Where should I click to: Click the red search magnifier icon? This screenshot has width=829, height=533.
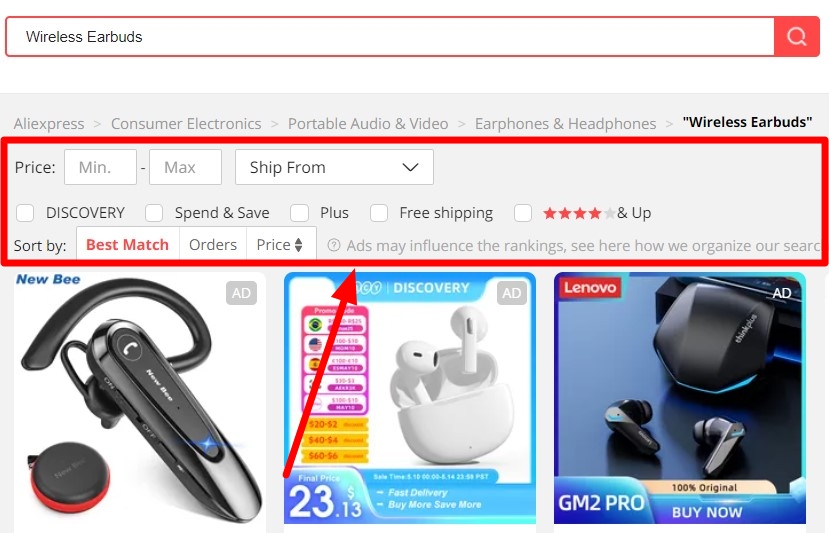coord(796,36)
